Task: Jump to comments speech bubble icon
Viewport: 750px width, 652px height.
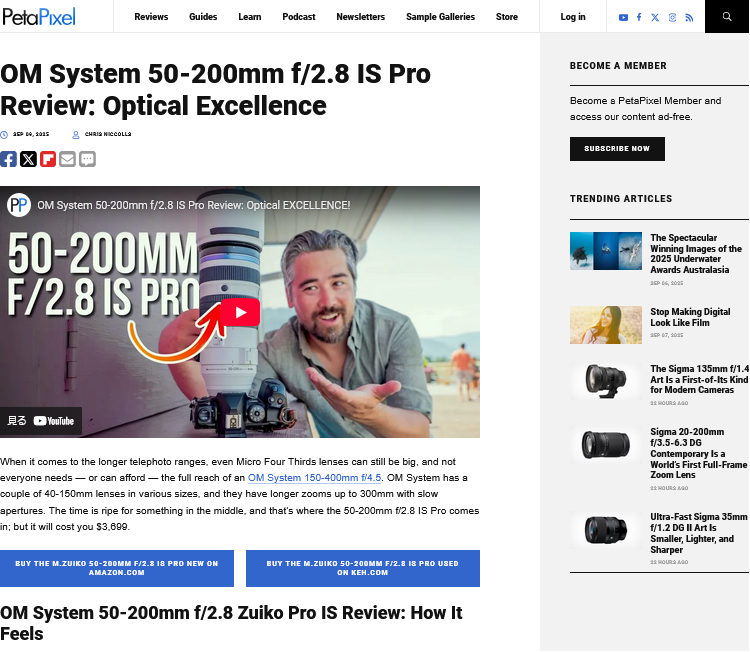Action: tap(87, 159)
